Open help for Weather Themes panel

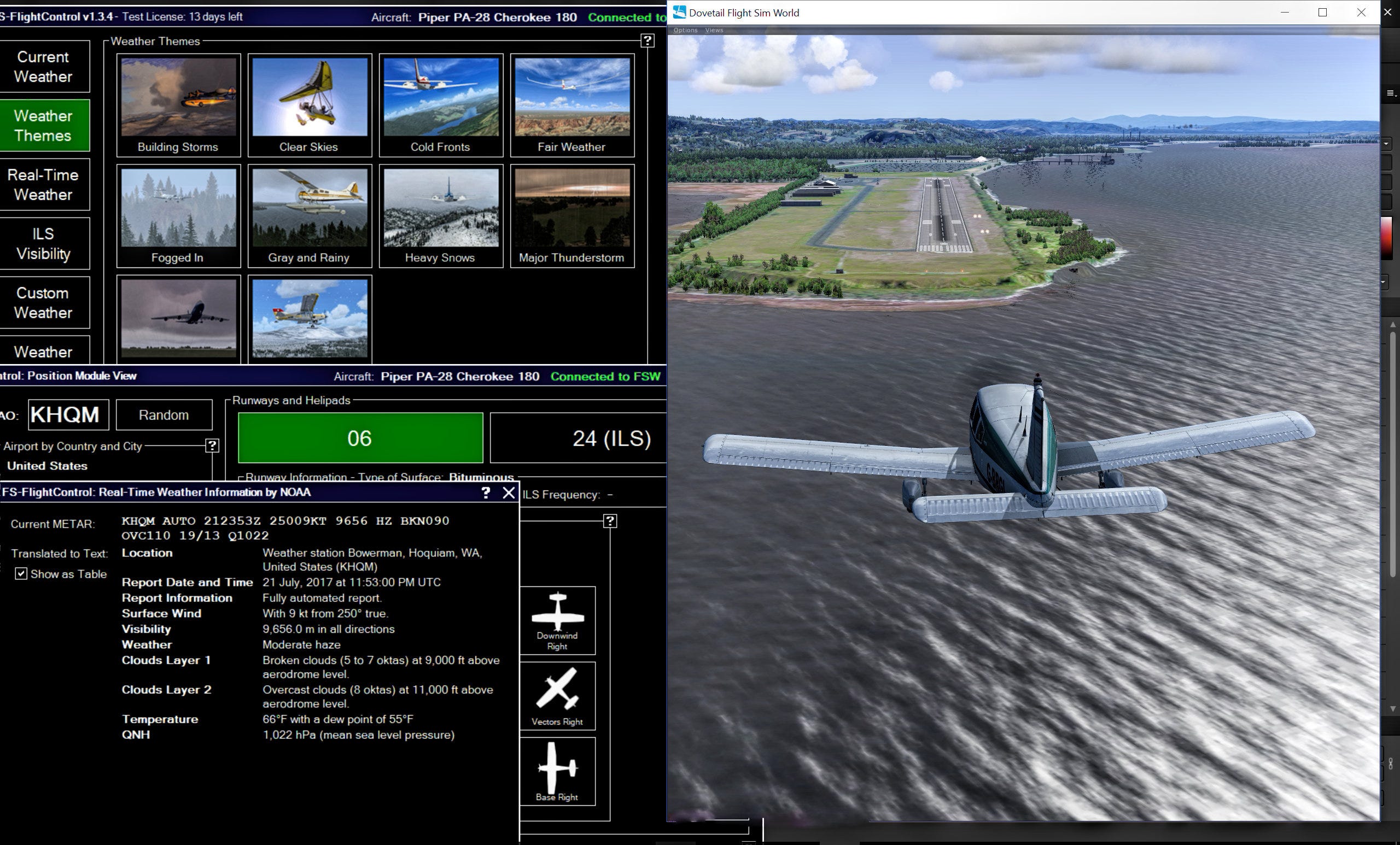coord(647,40)
